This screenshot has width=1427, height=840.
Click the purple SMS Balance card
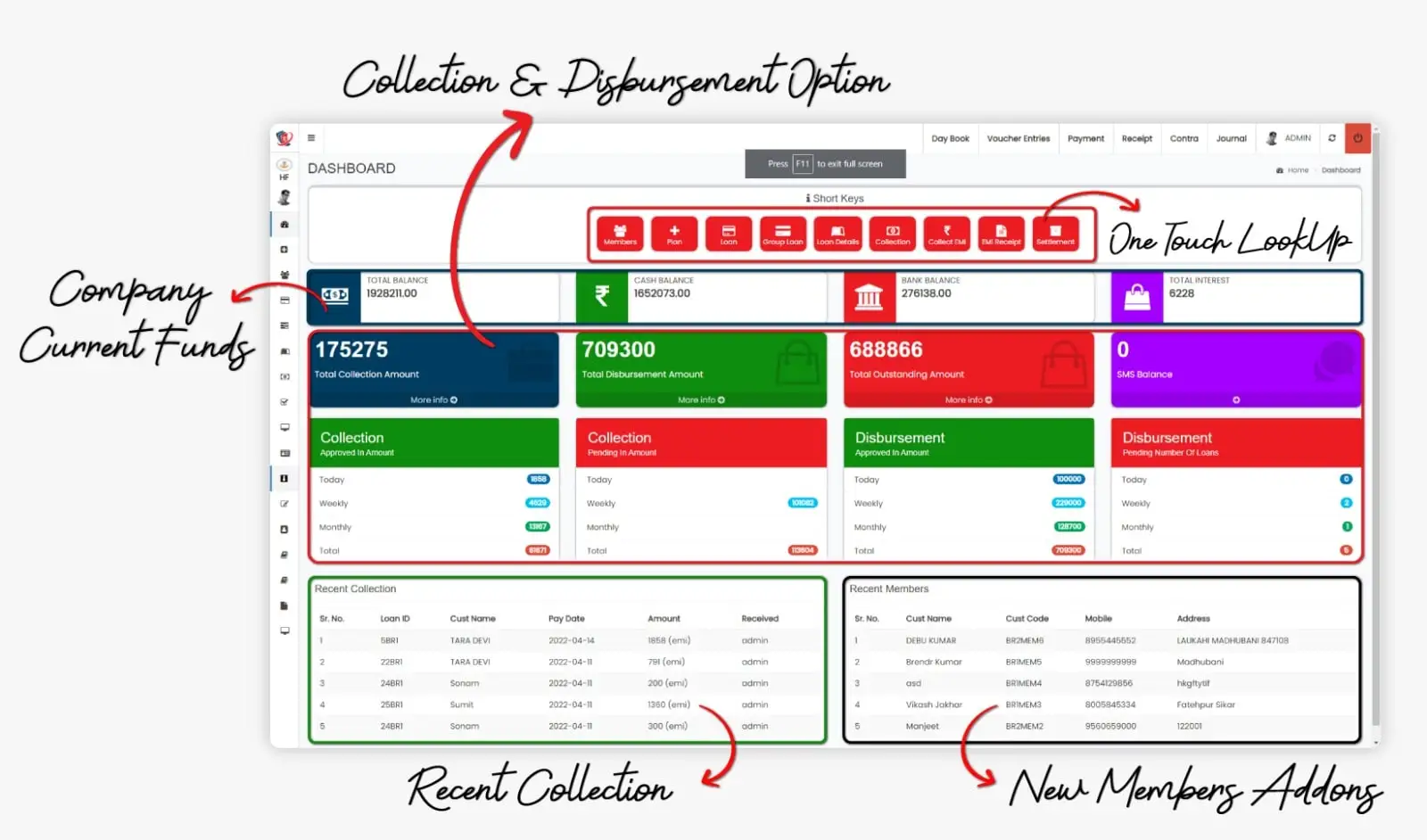coord(1235,367)
